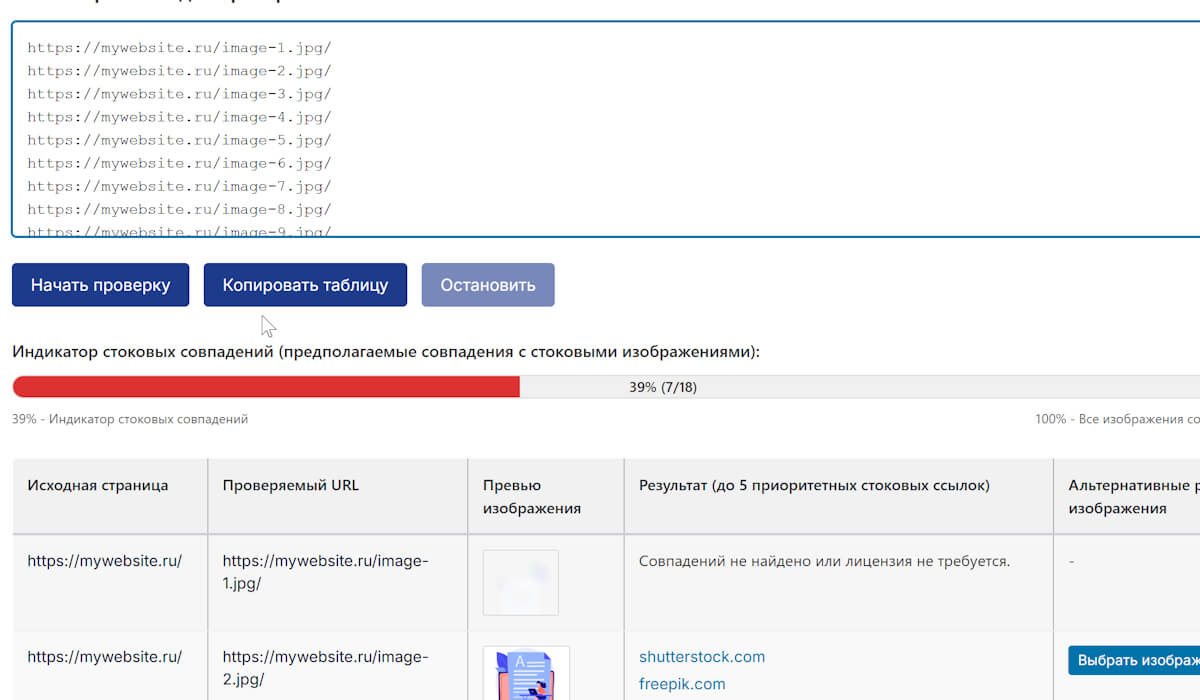
Task: Place cursor on image-1.jpg line in URL textarea
Action: (179, 48)
